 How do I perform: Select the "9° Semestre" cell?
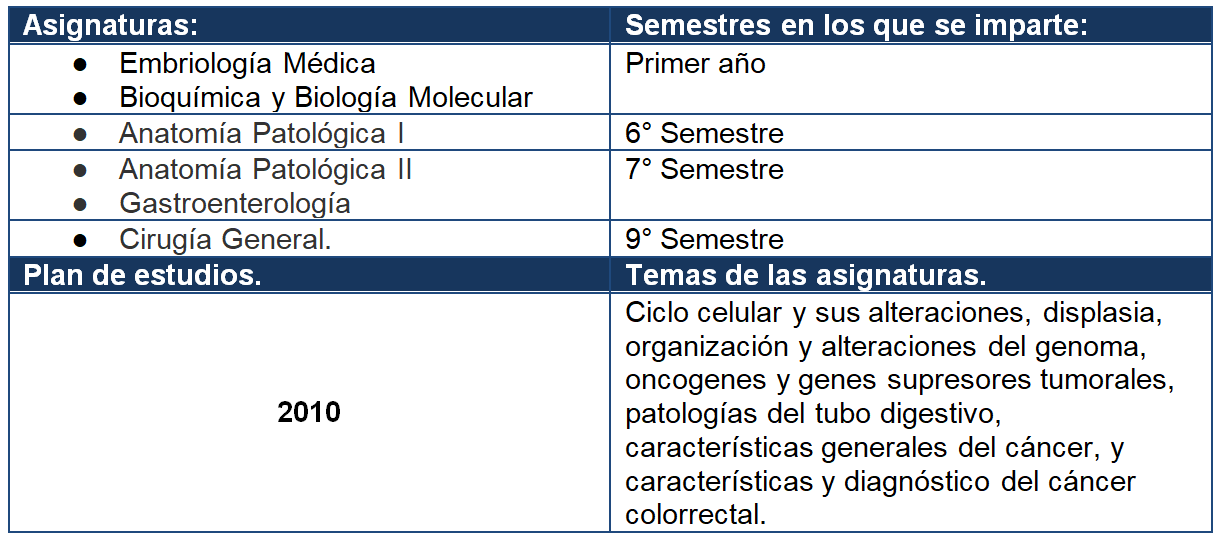click(x=704, y=240)
